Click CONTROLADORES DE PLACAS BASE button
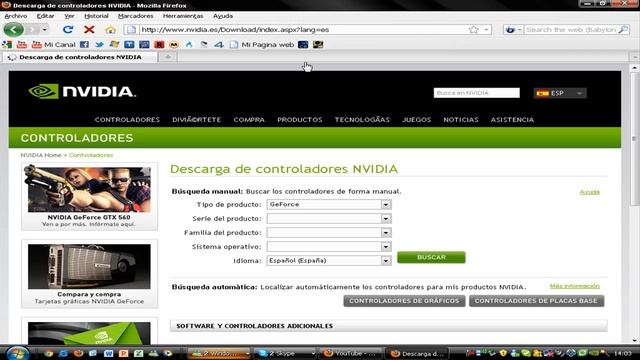Viewport: 640px width, 360px height. (x=536, y=301)
